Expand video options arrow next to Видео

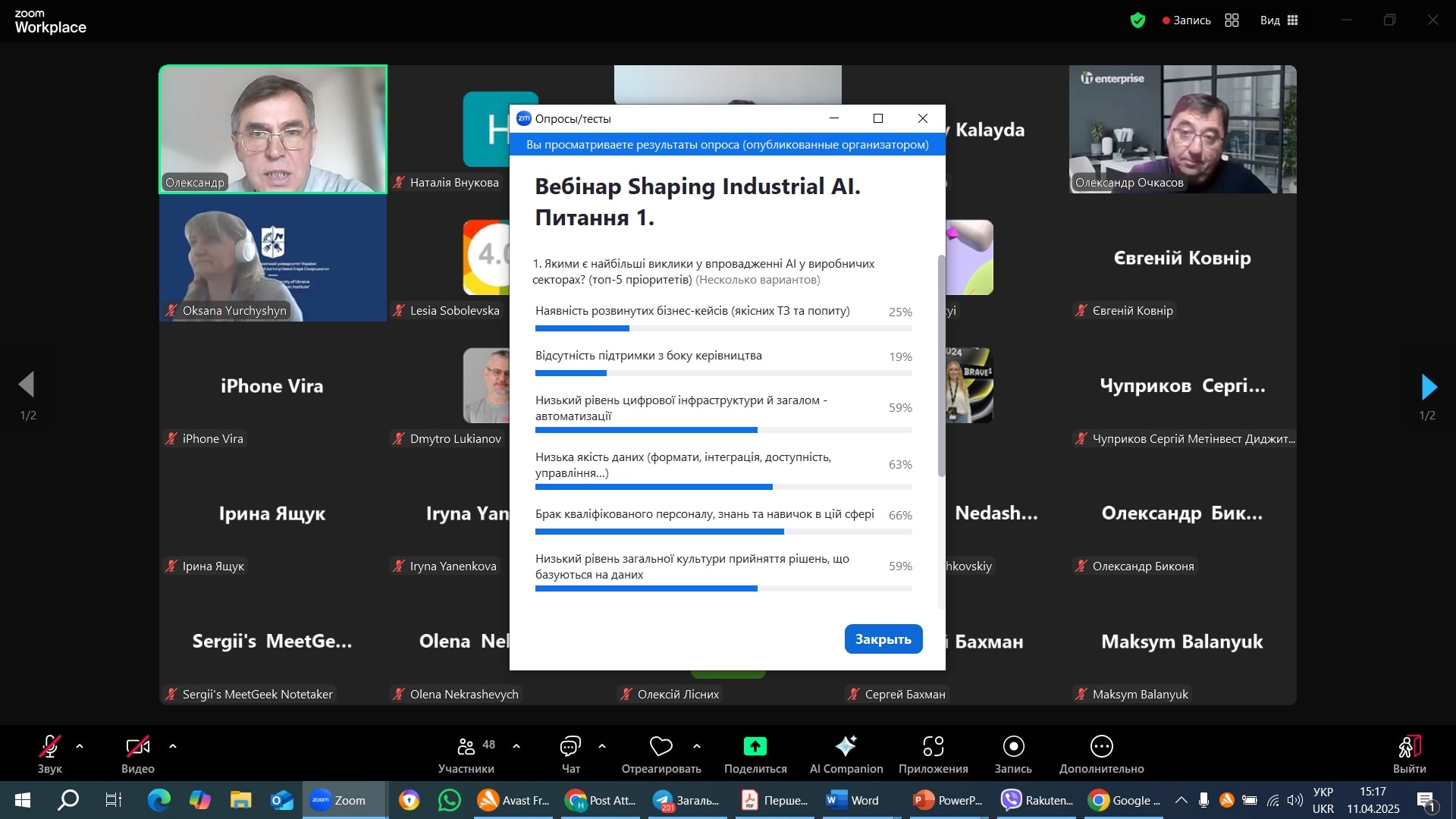(x=173, y=747)
